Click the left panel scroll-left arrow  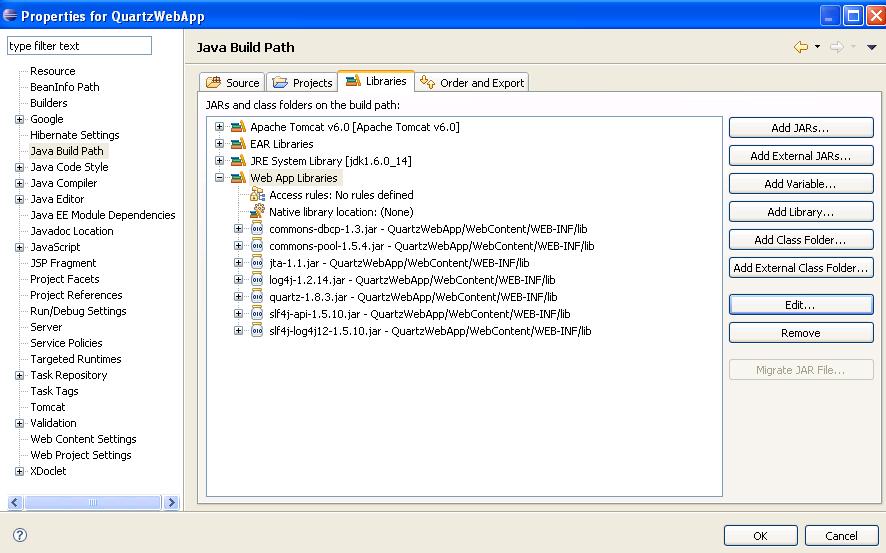(15, 502)
